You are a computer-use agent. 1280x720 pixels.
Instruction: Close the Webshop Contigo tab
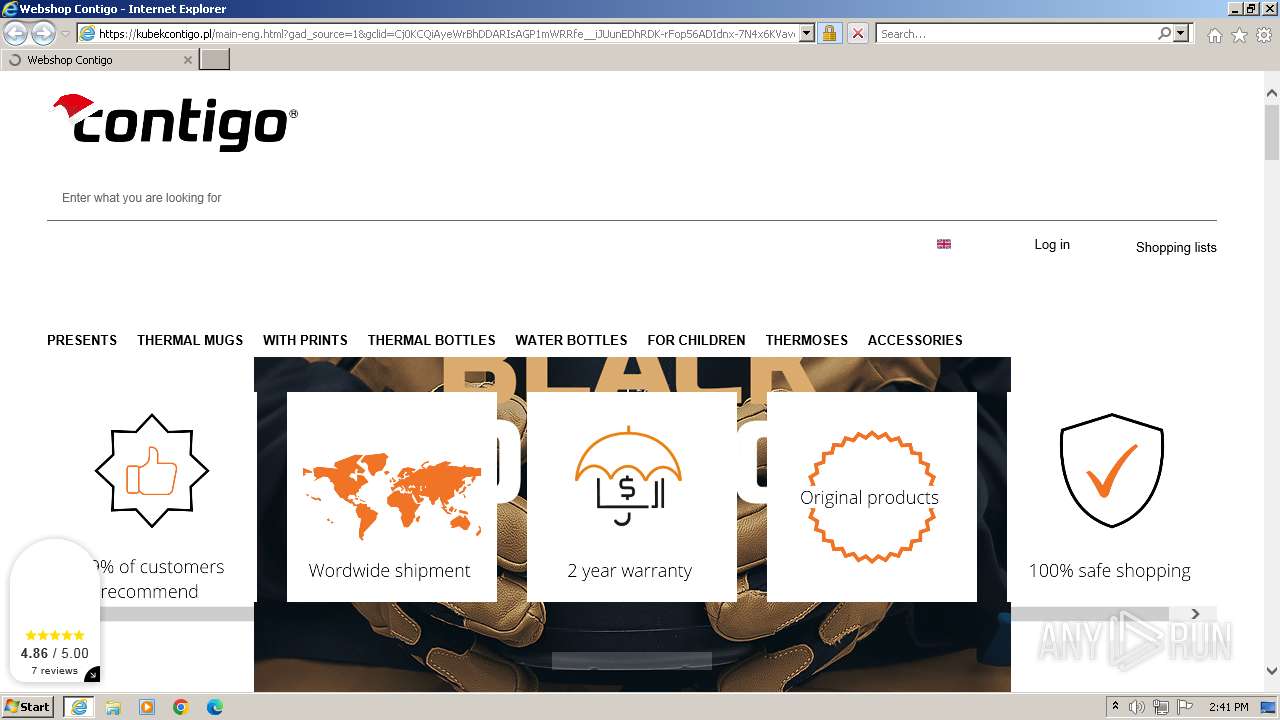tap(187, 60)
